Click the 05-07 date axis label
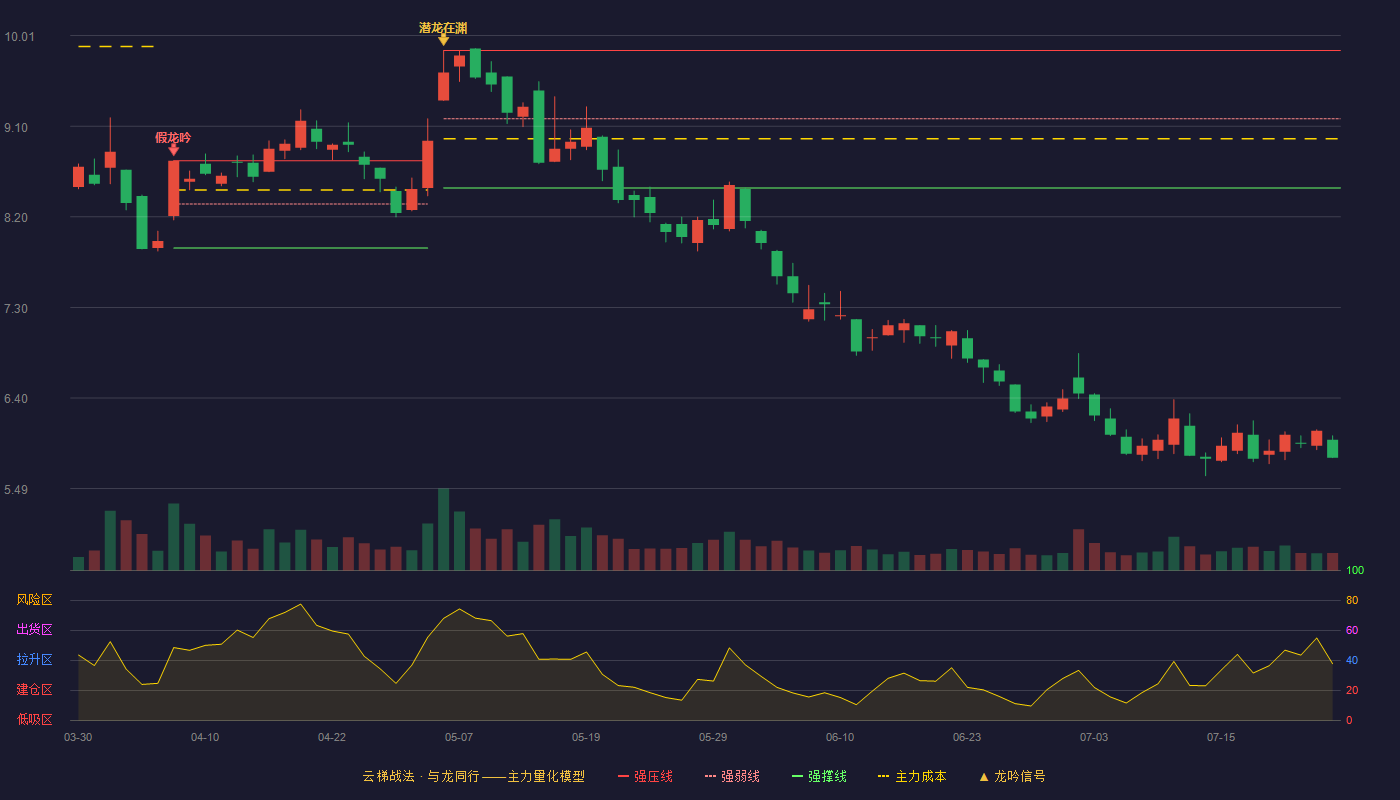 tap(459, 738)
